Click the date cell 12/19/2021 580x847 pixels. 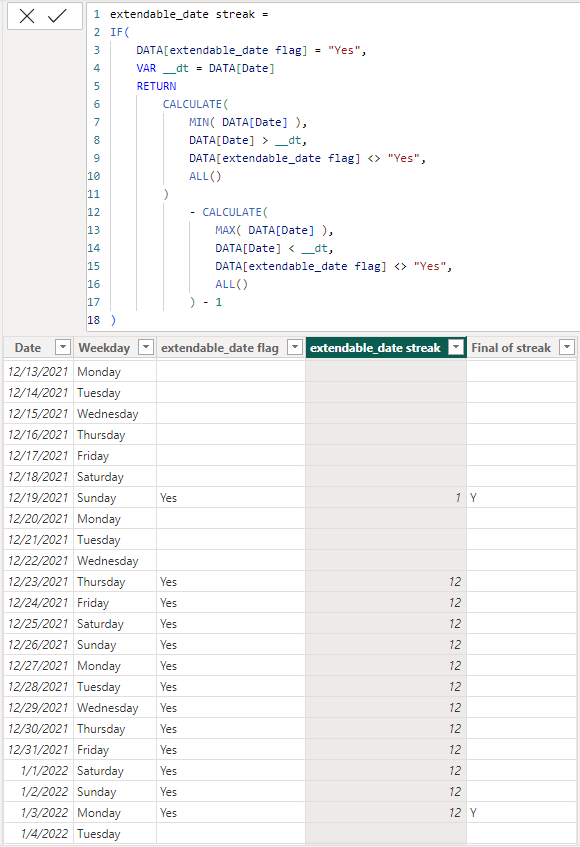coord(38,498)
